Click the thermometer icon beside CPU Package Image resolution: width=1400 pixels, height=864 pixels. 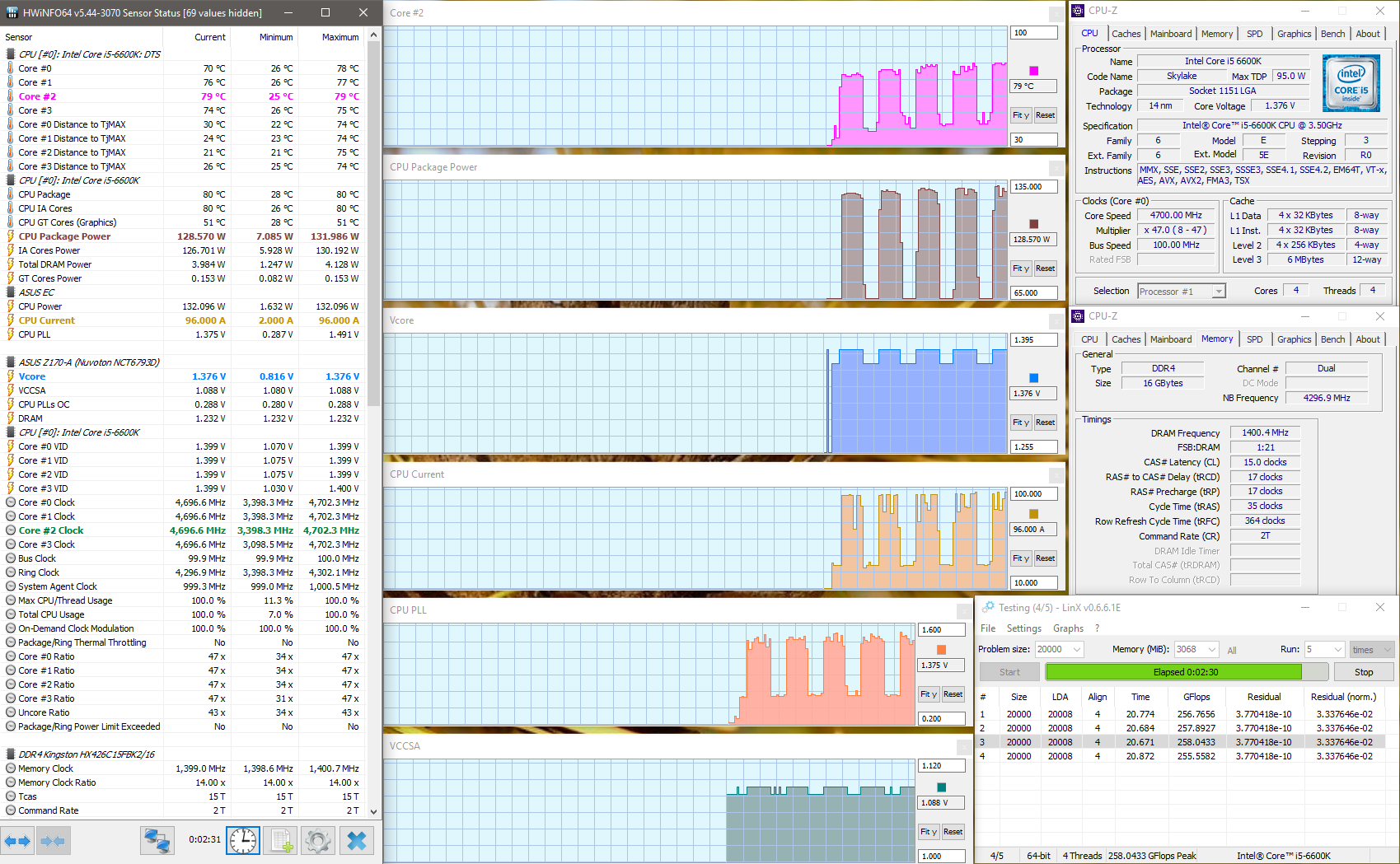[11, 194]
